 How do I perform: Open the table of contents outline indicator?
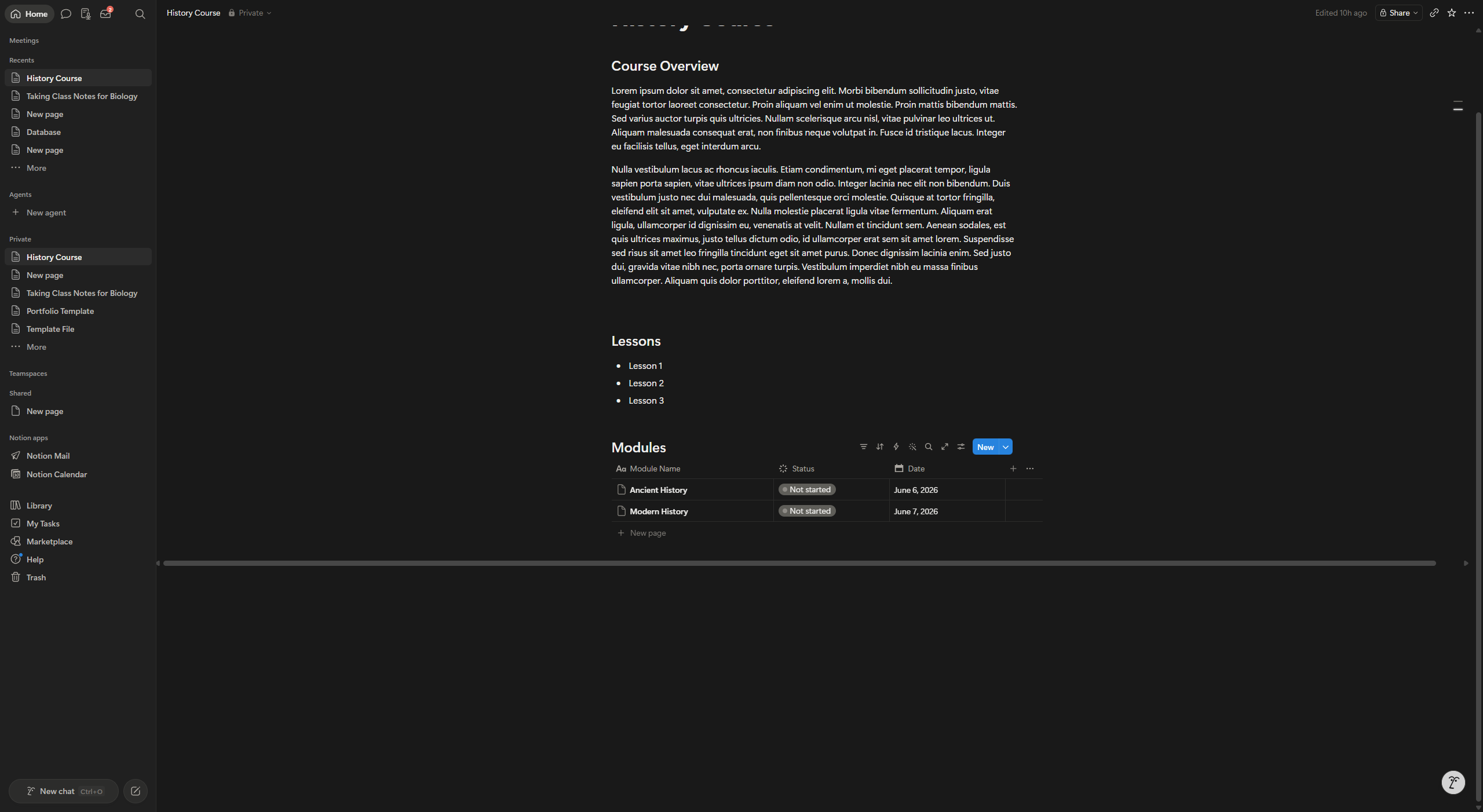point(1458,105)
